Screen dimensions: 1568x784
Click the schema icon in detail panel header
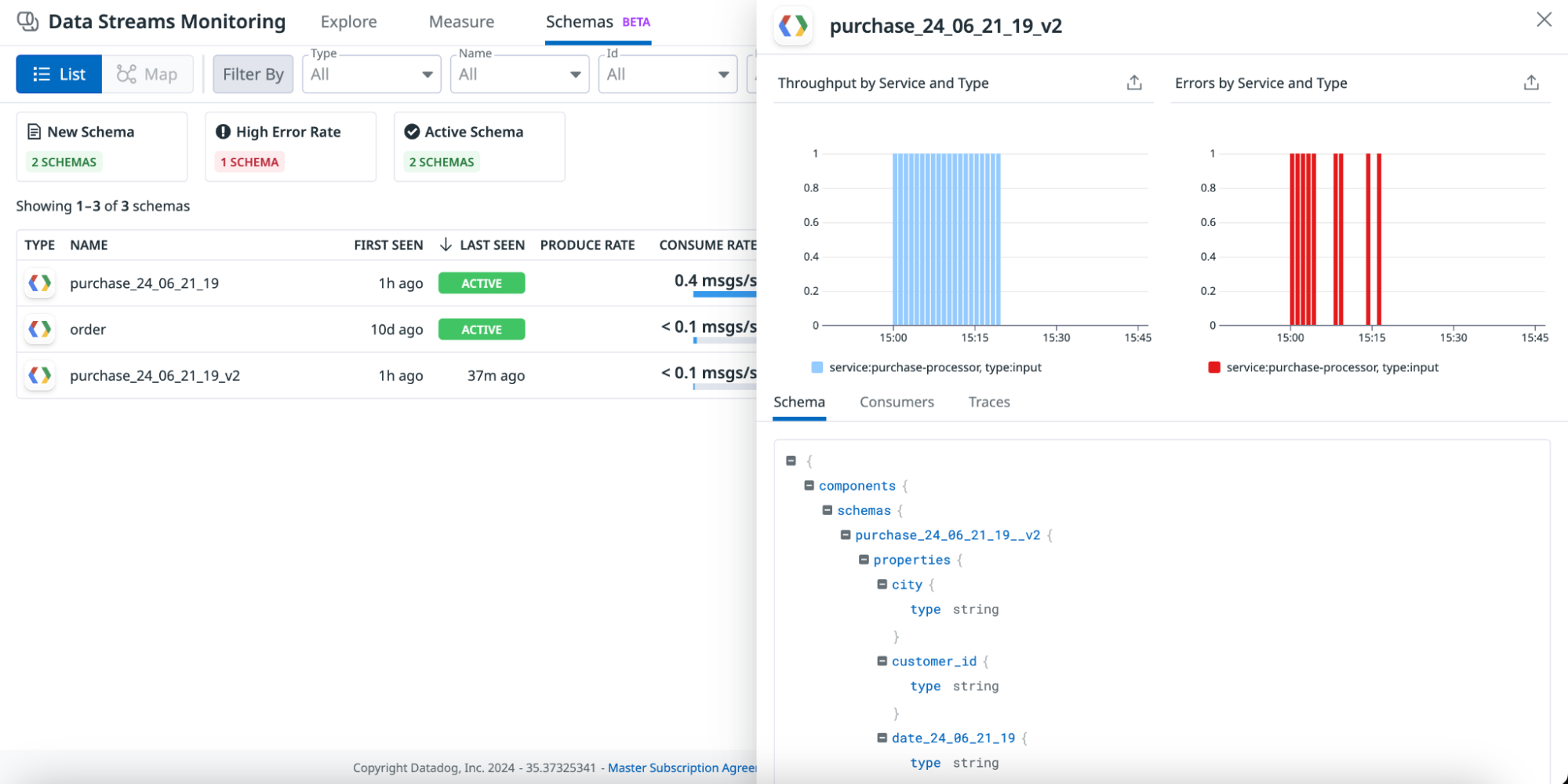tap(793, 26)
